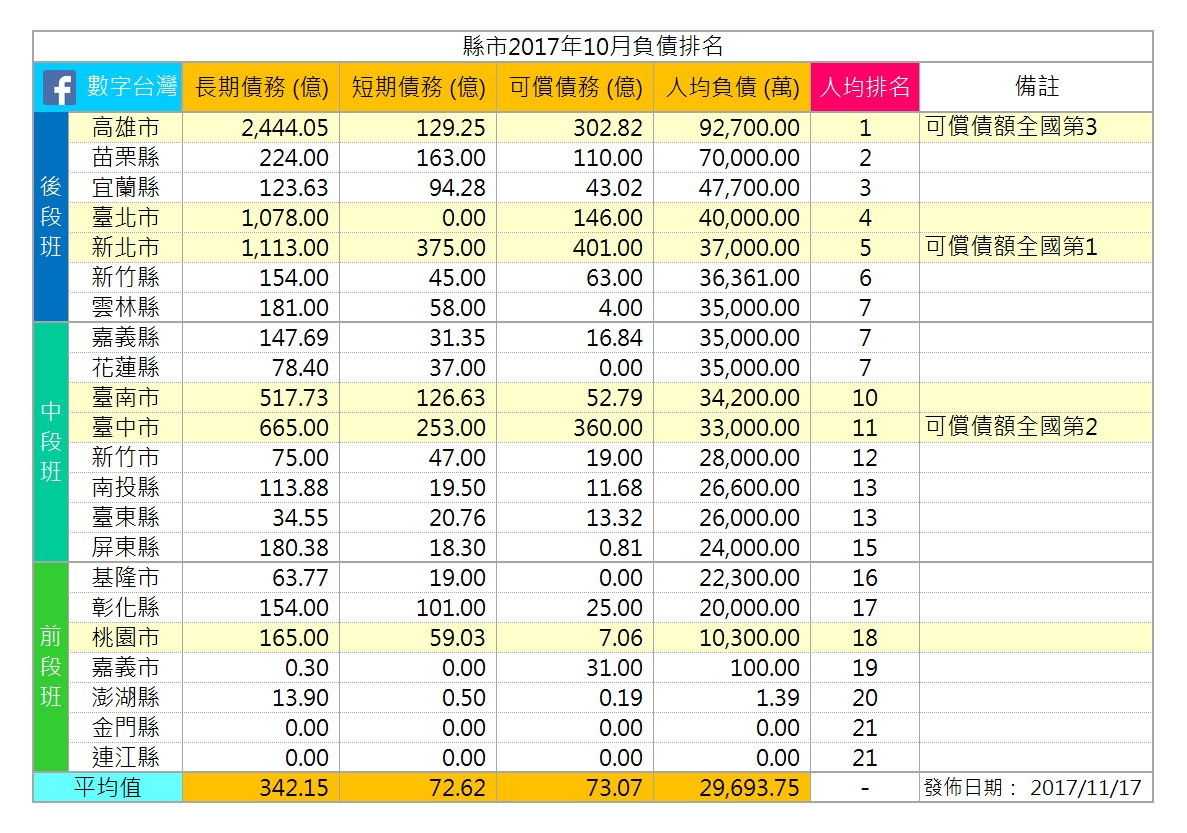Select the 高雄市 row name cell

tap(126, 127)
